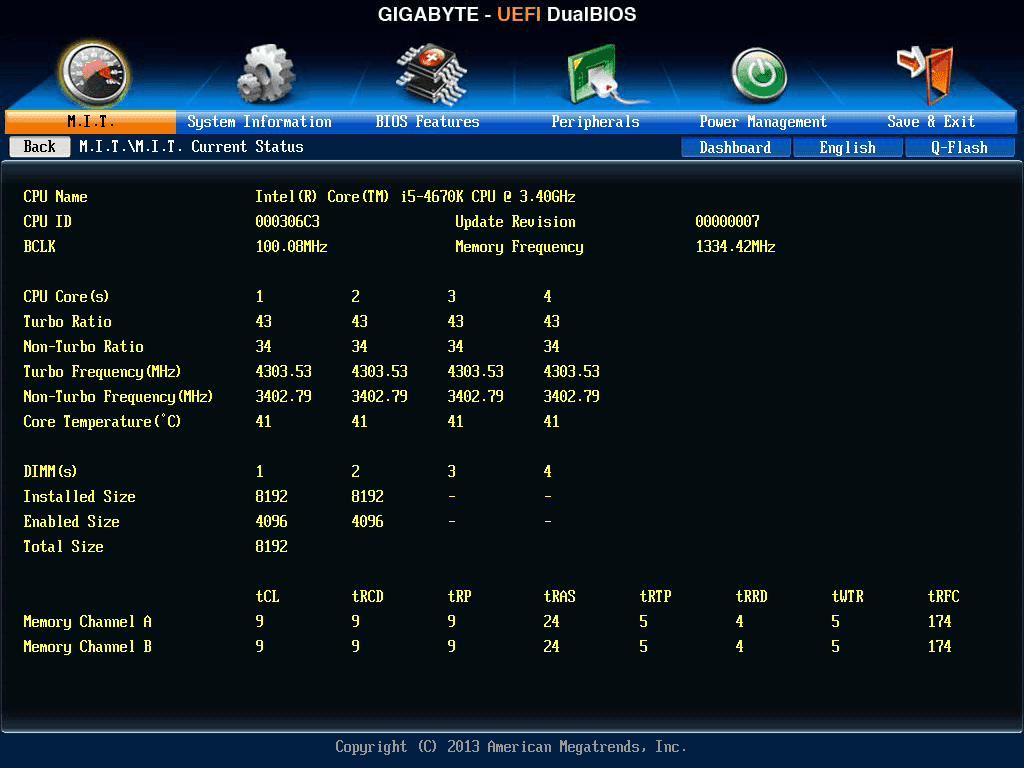Select the Memory Frequency value 1334.42MHz
Screen dimensions: 1024x768
[x=735, y=247]
